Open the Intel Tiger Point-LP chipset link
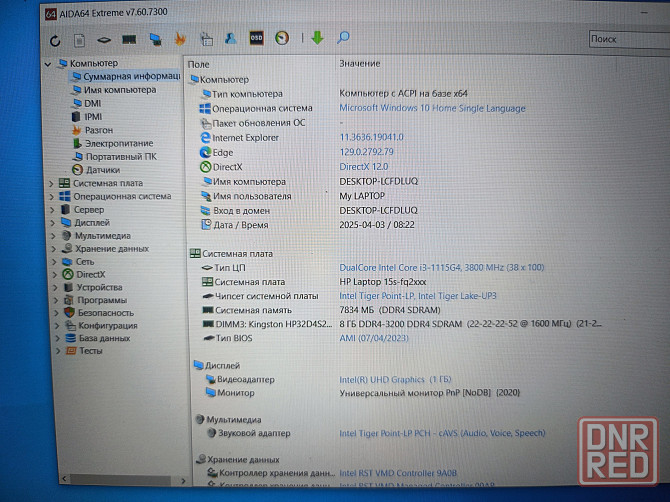This screenshot has width=670, height=502. (417, 296)
